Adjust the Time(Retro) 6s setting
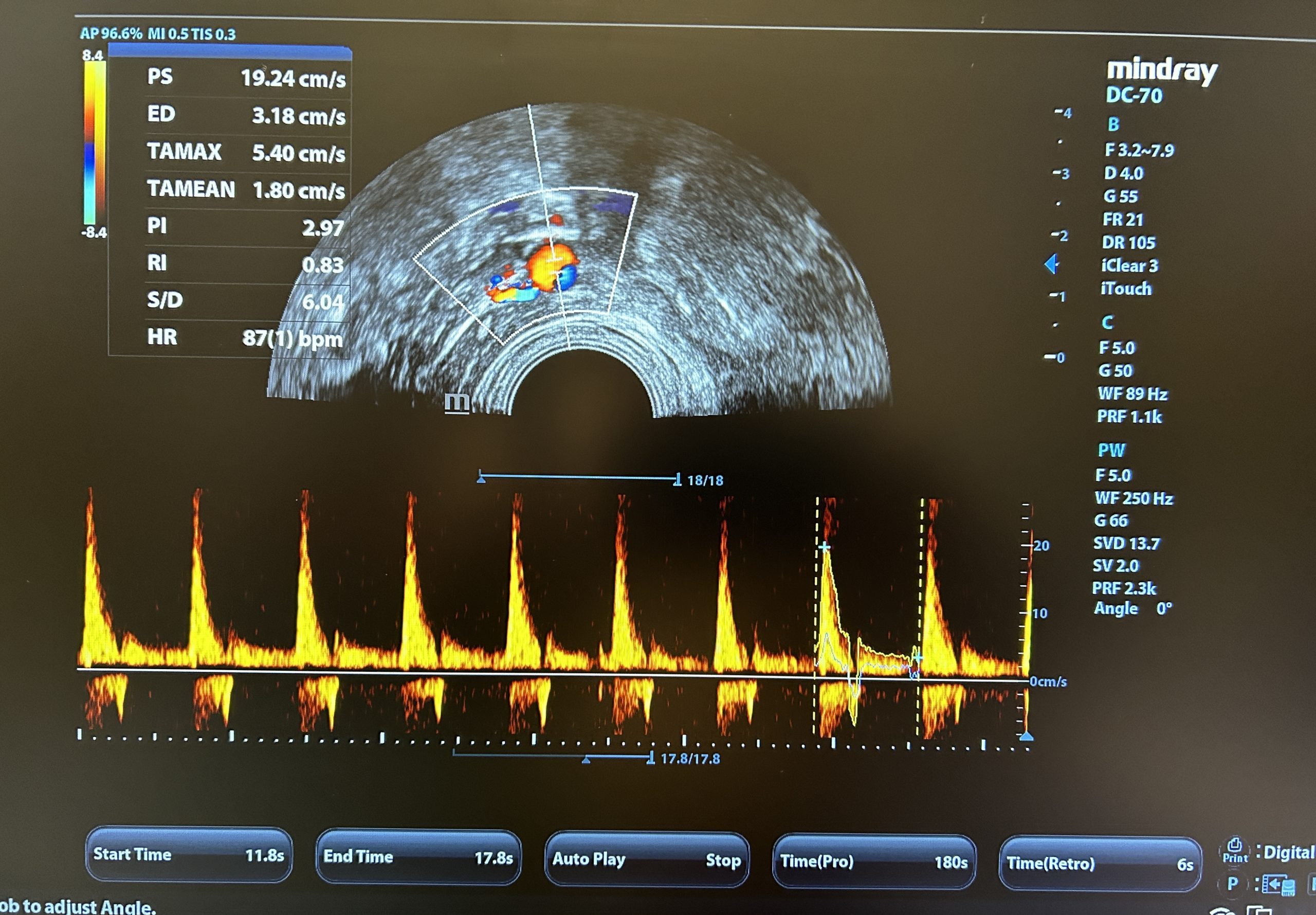 (1100, 864)
